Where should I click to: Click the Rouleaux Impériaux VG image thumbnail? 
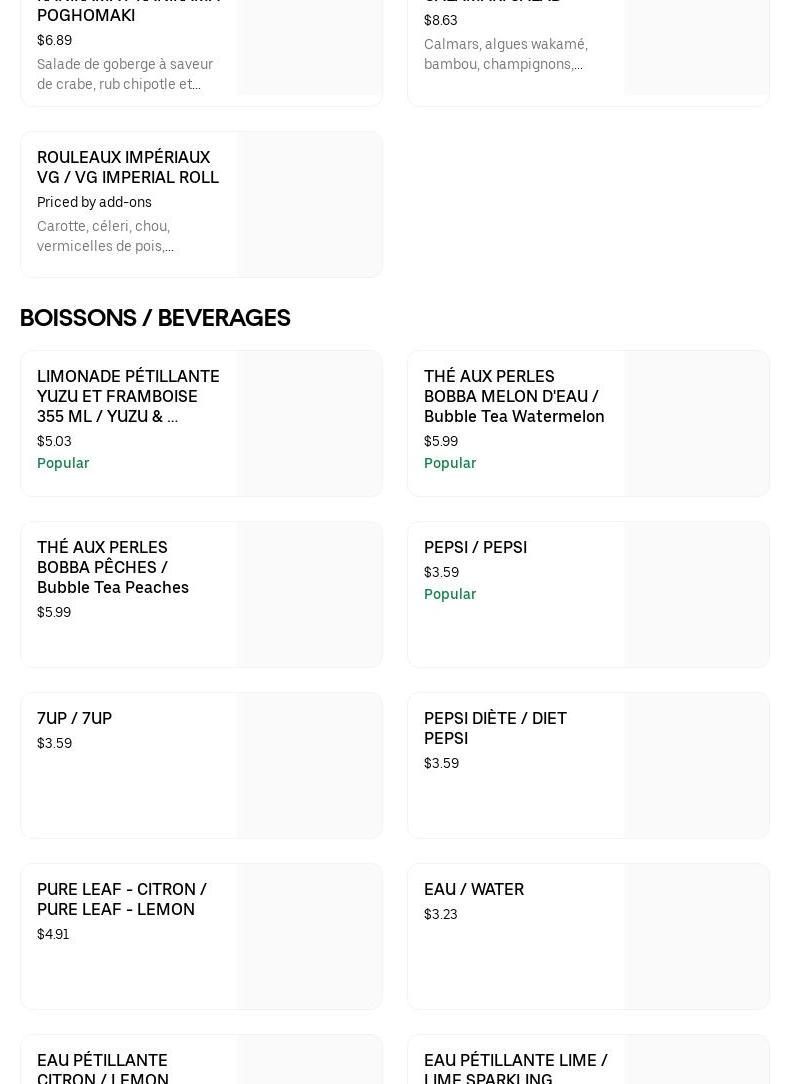[309, 204]
